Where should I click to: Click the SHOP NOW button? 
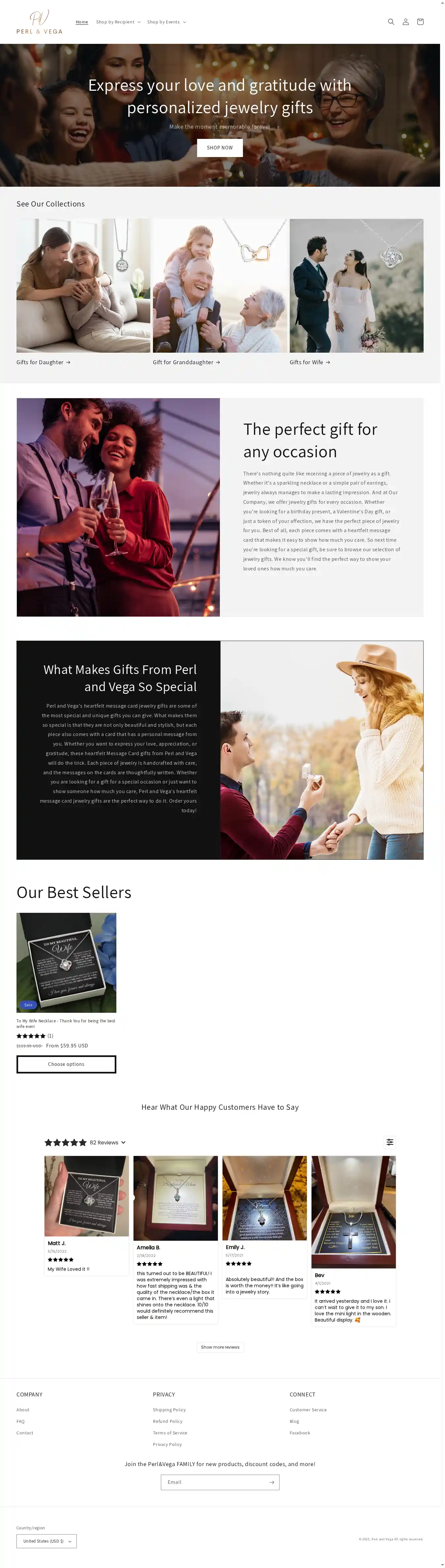click(x=220, y=148)
